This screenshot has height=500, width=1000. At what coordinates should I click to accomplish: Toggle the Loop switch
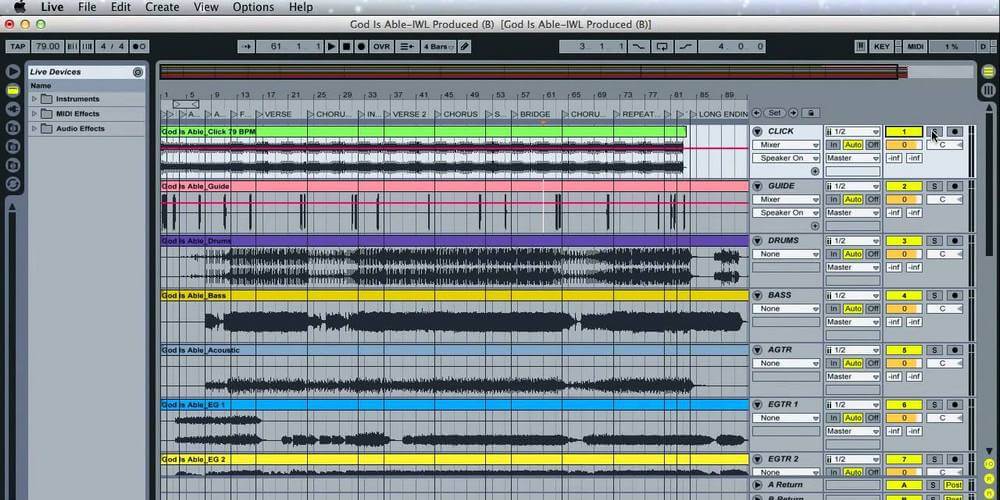coord(661,47)
